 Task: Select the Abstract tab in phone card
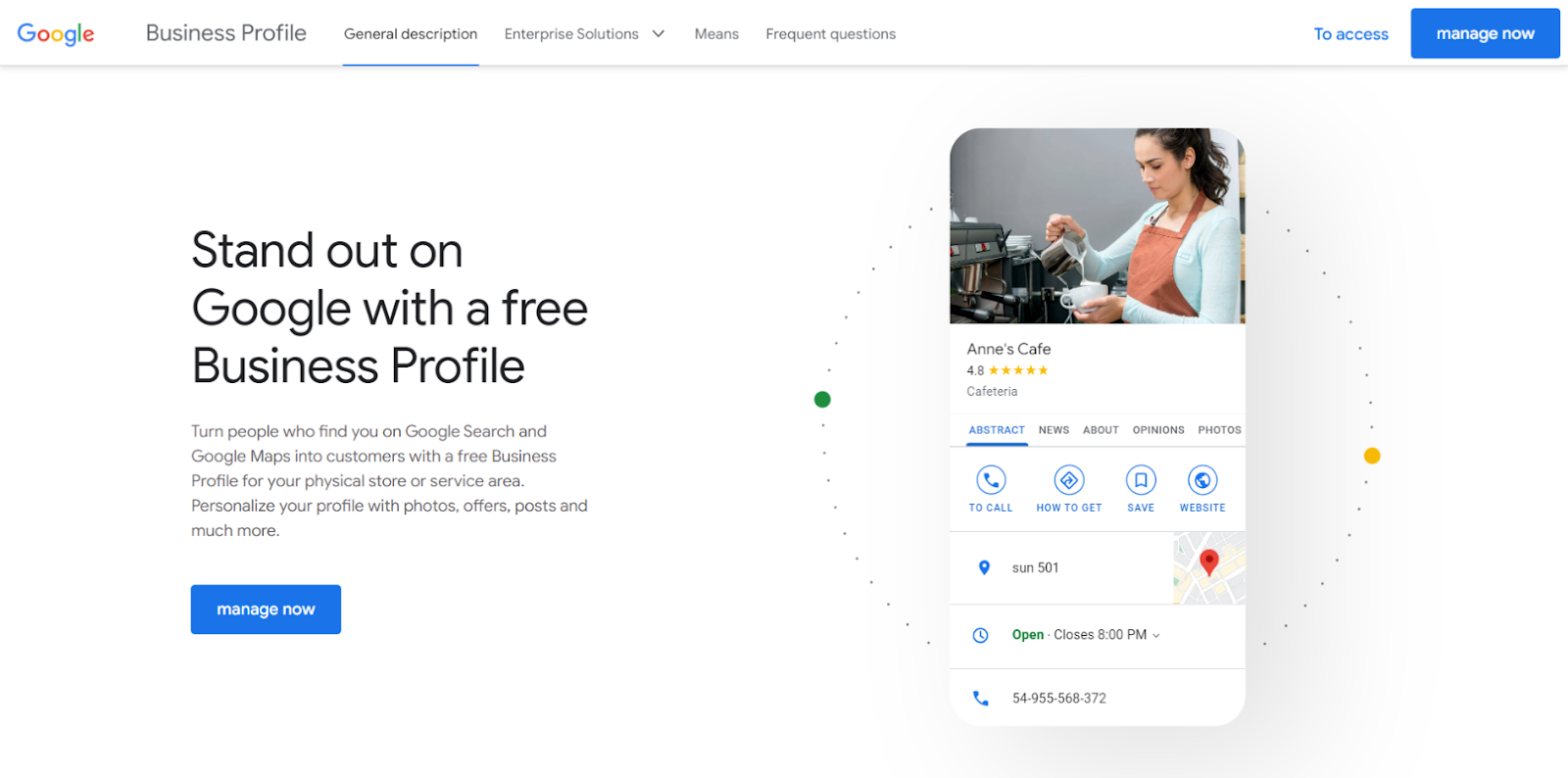tap(997, 430)
